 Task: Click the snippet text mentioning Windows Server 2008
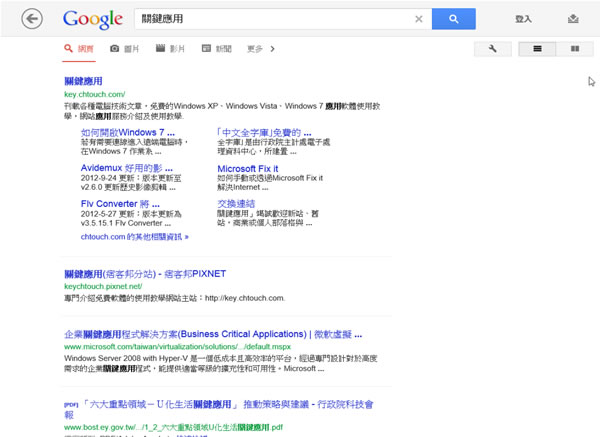tap(221, 364)
